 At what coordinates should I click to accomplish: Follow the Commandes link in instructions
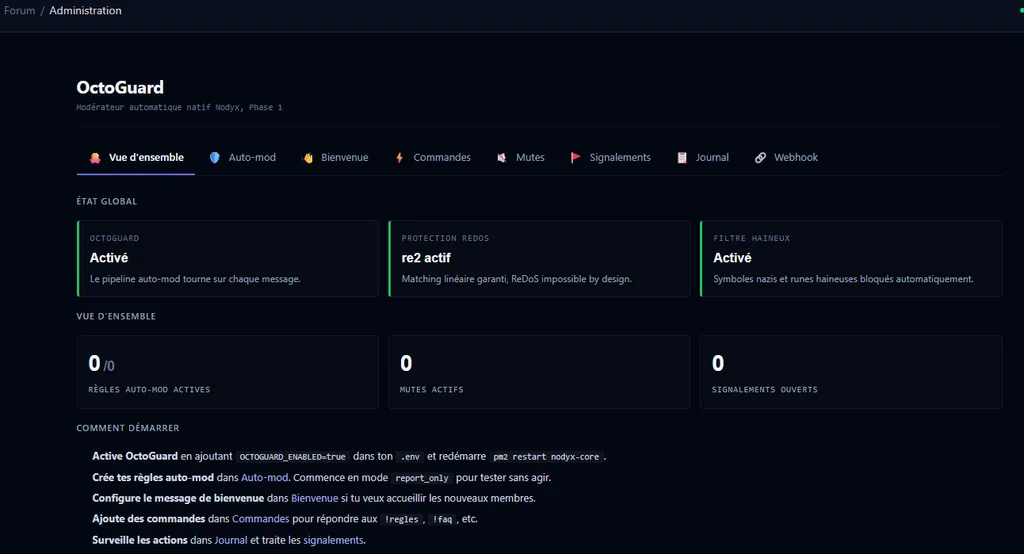click(x=261, y=519)
